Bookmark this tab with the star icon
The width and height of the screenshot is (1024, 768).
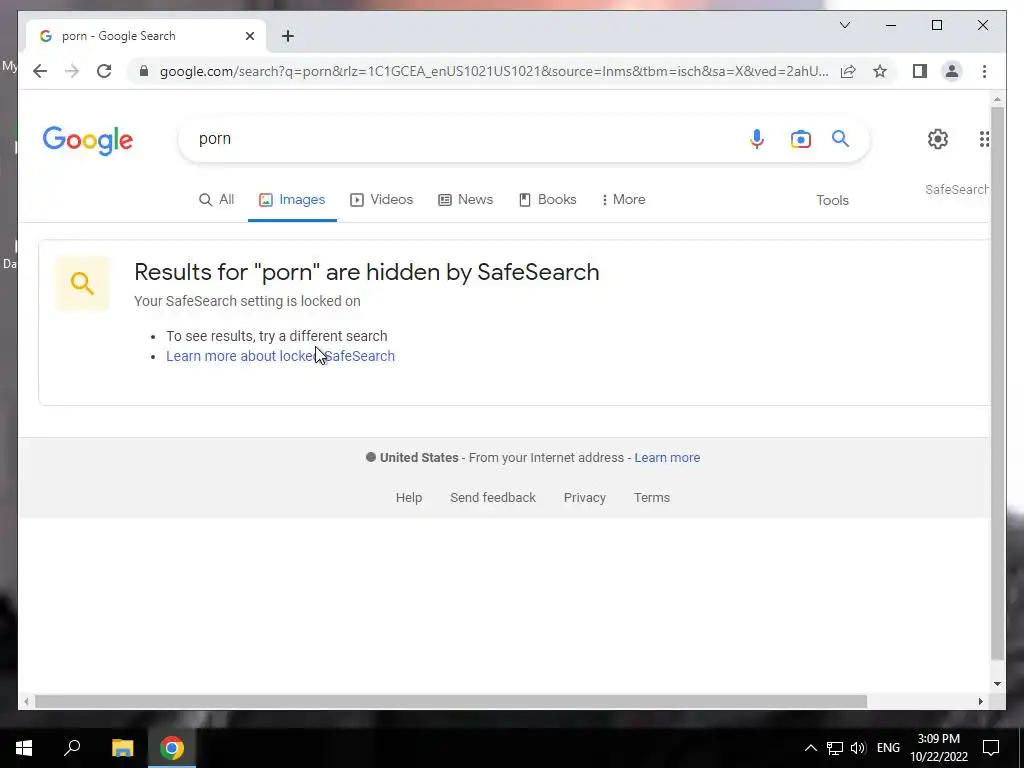click(880, 71)
